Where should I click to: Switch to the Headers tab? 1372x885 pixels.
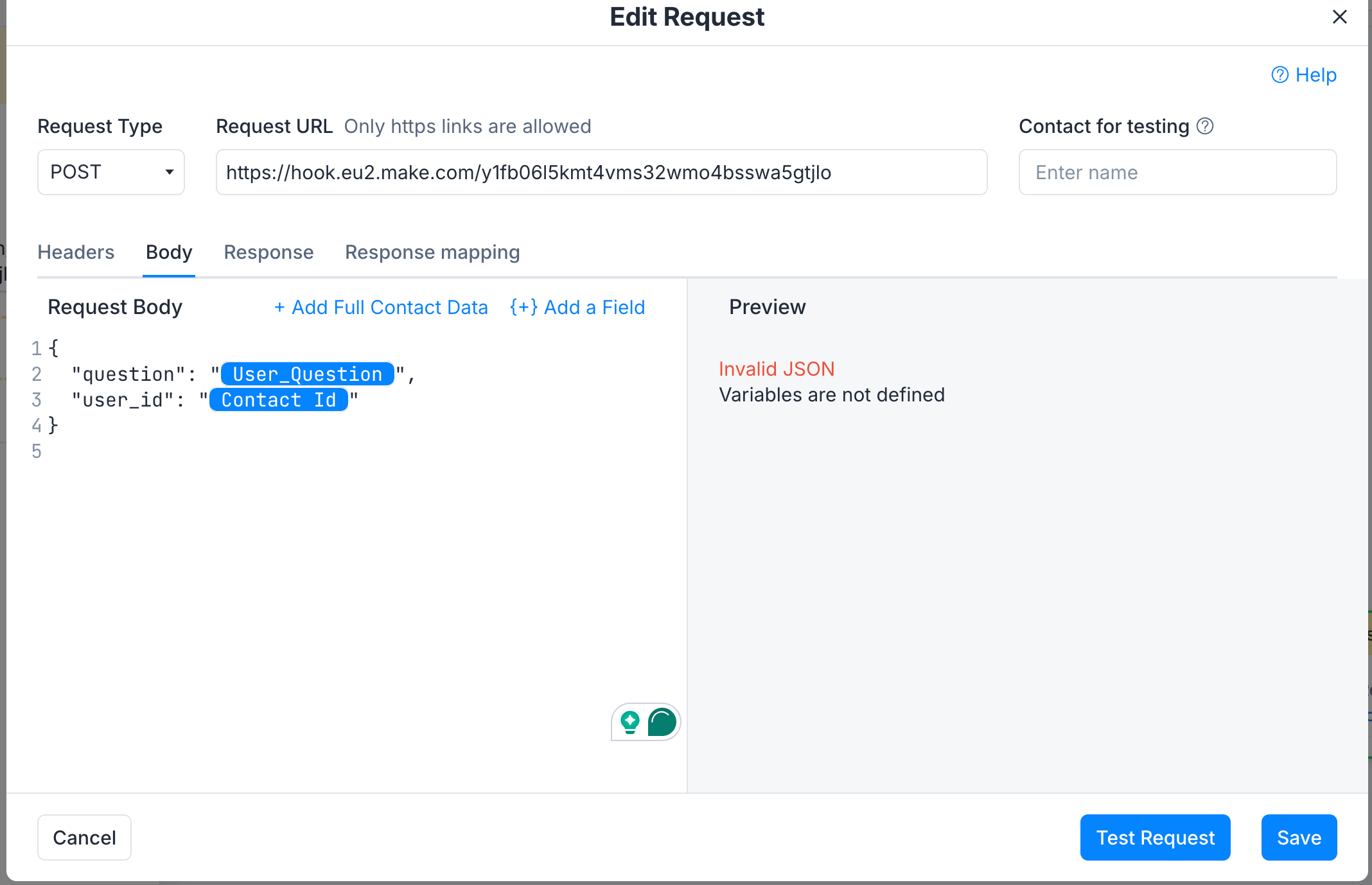point(76,252)
